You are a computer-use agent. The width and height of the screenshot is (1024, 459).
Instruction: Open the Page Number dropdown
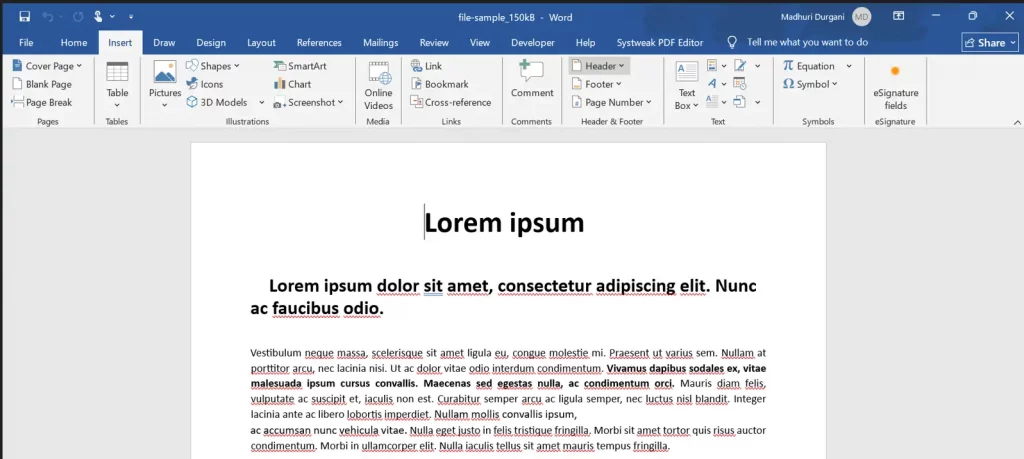[611, 103]
